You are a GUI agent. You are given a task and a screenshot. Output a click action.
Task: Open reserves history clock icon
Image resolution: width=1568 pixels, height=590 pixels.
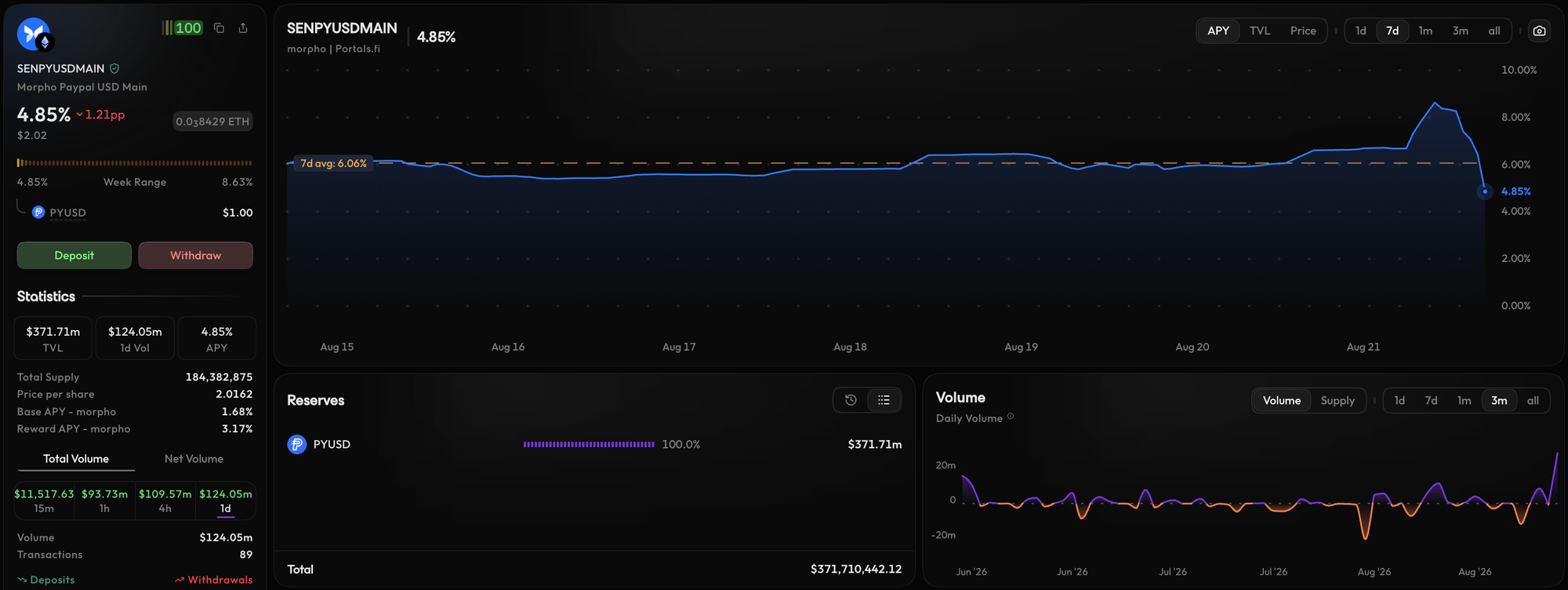pos(851,400)
